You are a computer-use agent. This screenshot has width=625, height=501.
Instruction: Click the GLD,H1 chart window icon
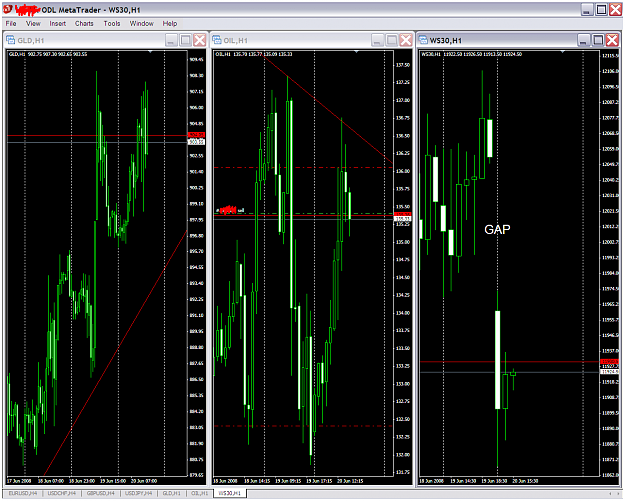(x=11, y=40)
